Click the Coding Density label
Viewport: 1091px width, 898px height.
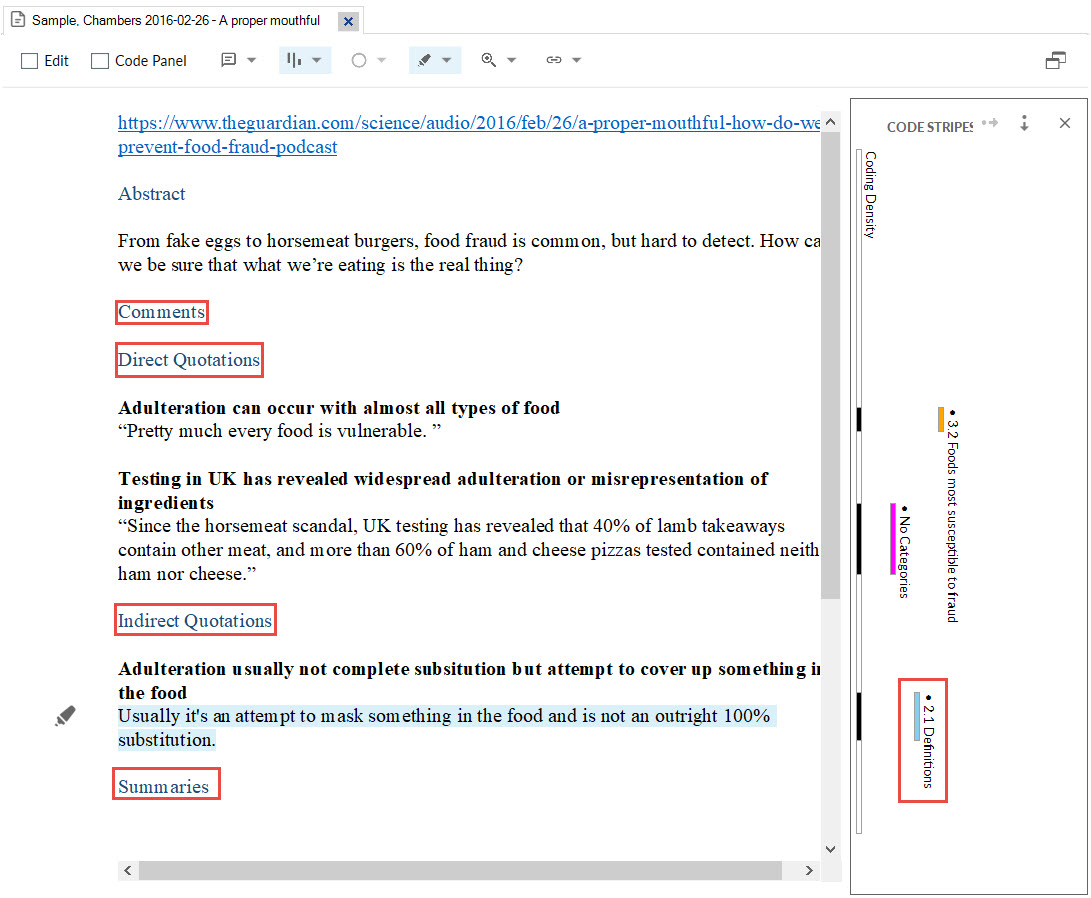pos(870,195)
